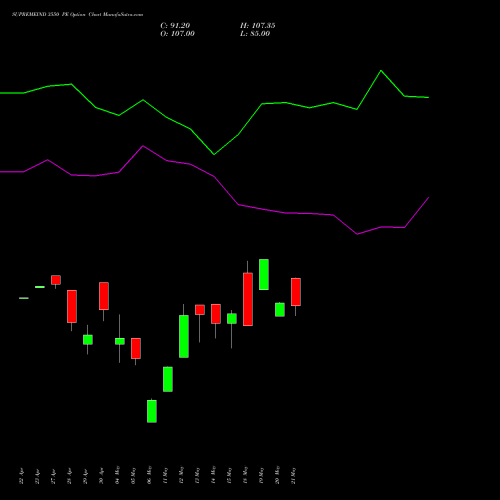Select the 19 May date label

coord(262,475)
